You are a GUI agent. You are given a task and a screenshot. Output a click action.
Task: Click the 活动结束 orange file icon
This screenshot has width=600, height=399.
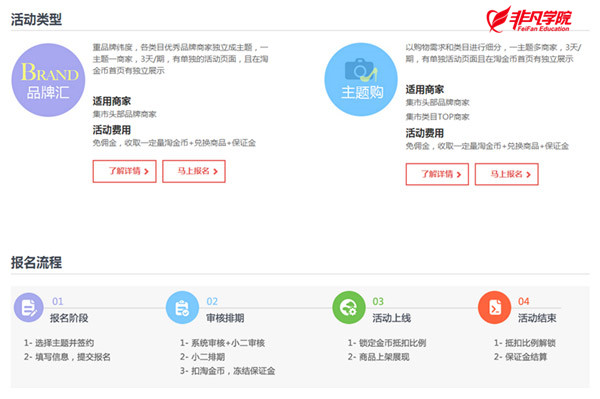coord(494,308)
